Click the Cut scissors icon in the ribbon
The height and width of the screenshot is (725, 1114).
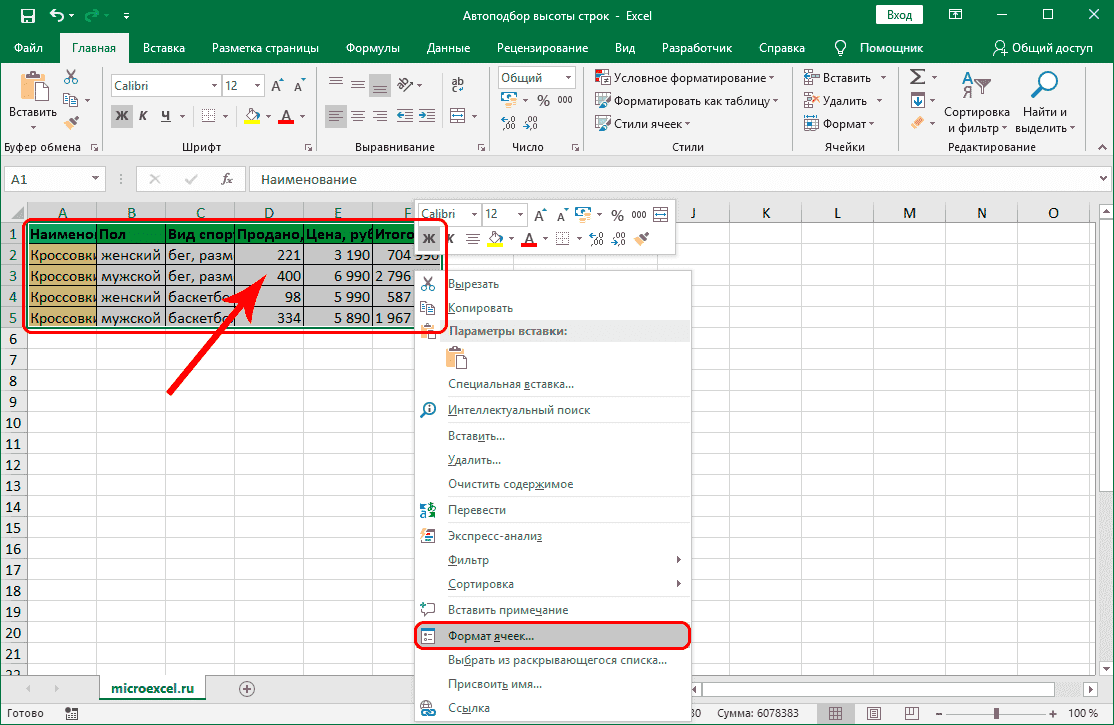coord(71,77)
